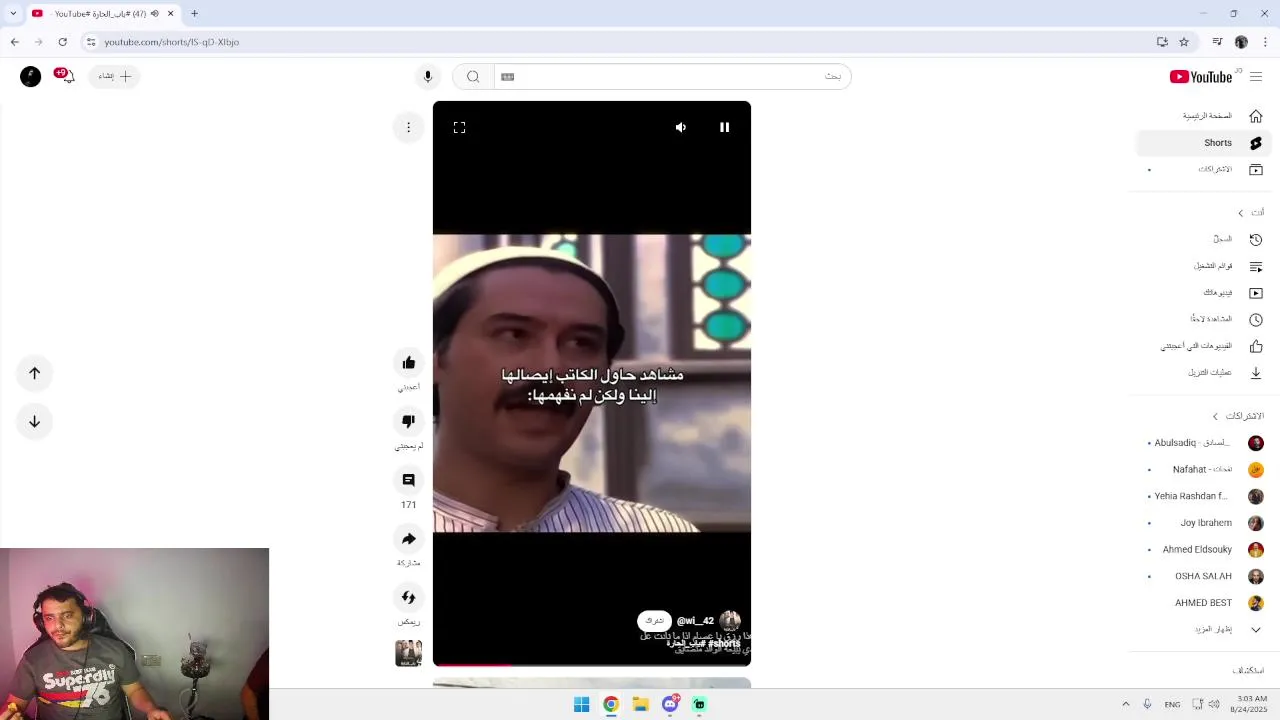
Task: Open the 171 comments panel
Action: pyautogui.click(x=408, y=480)
